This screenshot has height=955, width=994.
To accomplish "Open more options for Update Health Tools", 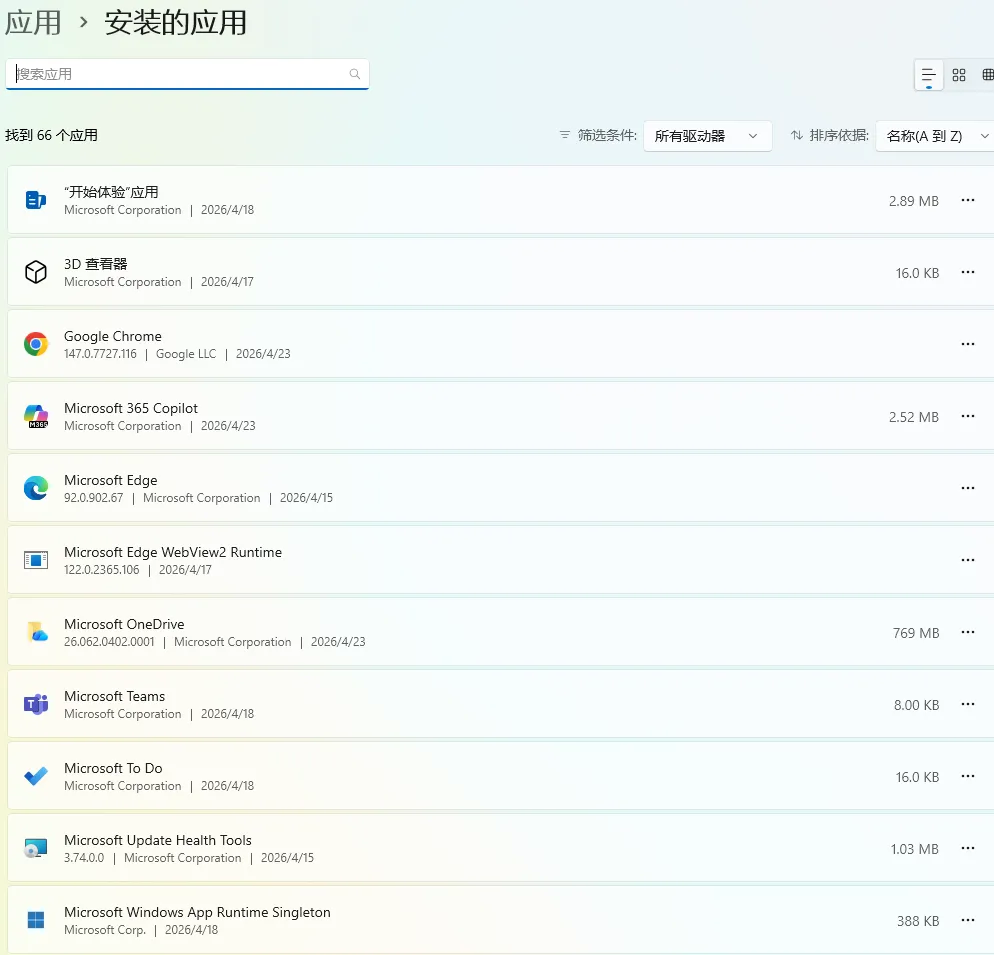I will pos(968,848).
